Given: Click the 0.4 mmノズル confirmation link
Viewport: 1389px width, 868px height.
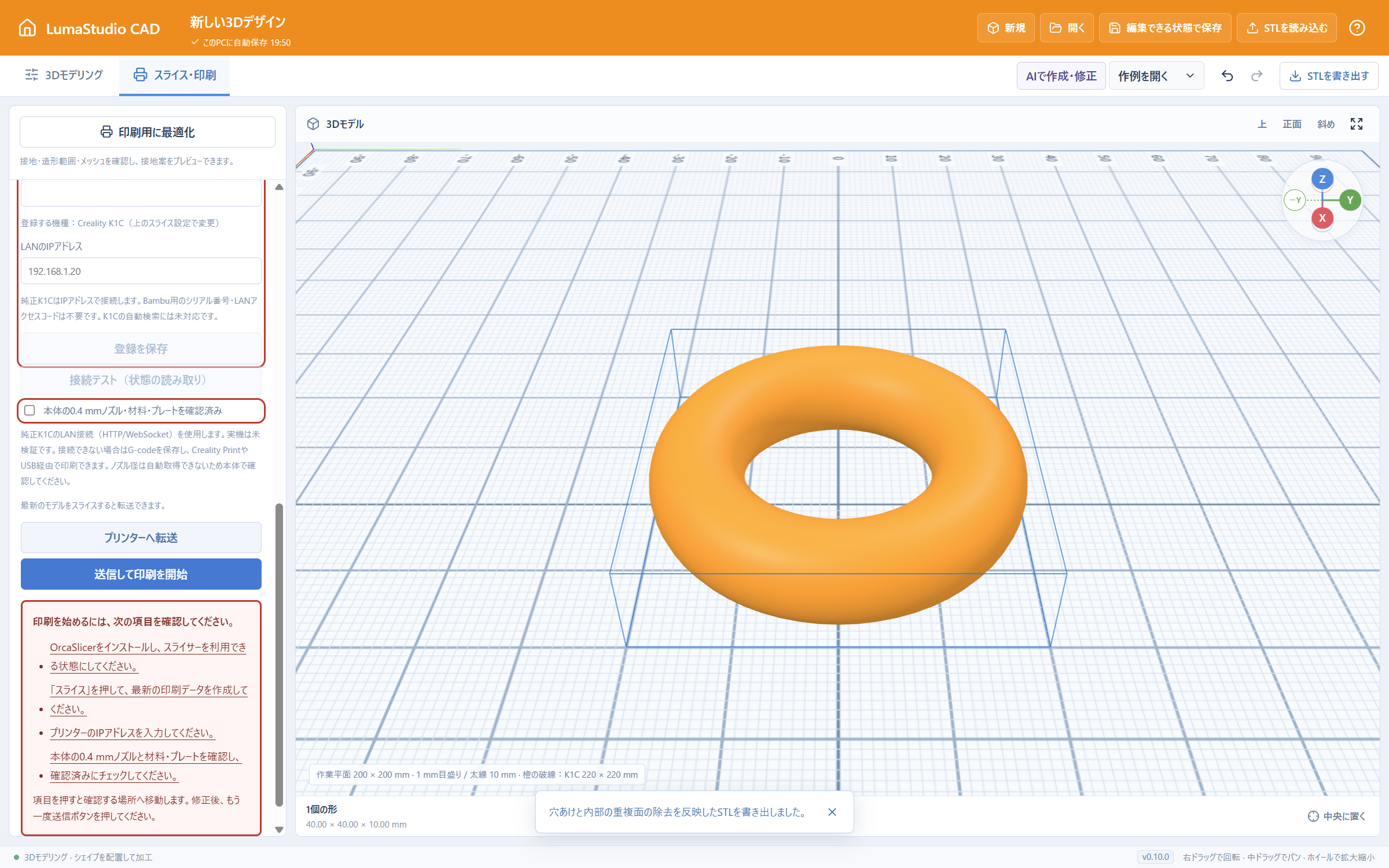Looking at the screenshot, I should point(146,766).
